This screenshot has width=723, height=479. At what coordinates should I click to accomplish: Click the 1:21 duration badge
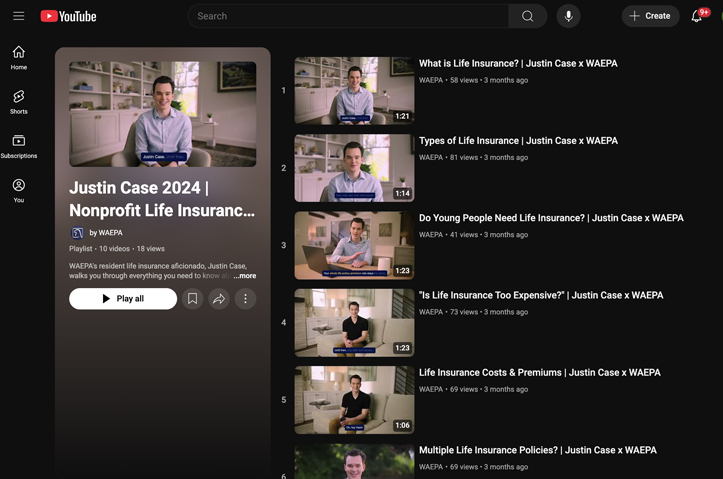(x=402, y=116)
